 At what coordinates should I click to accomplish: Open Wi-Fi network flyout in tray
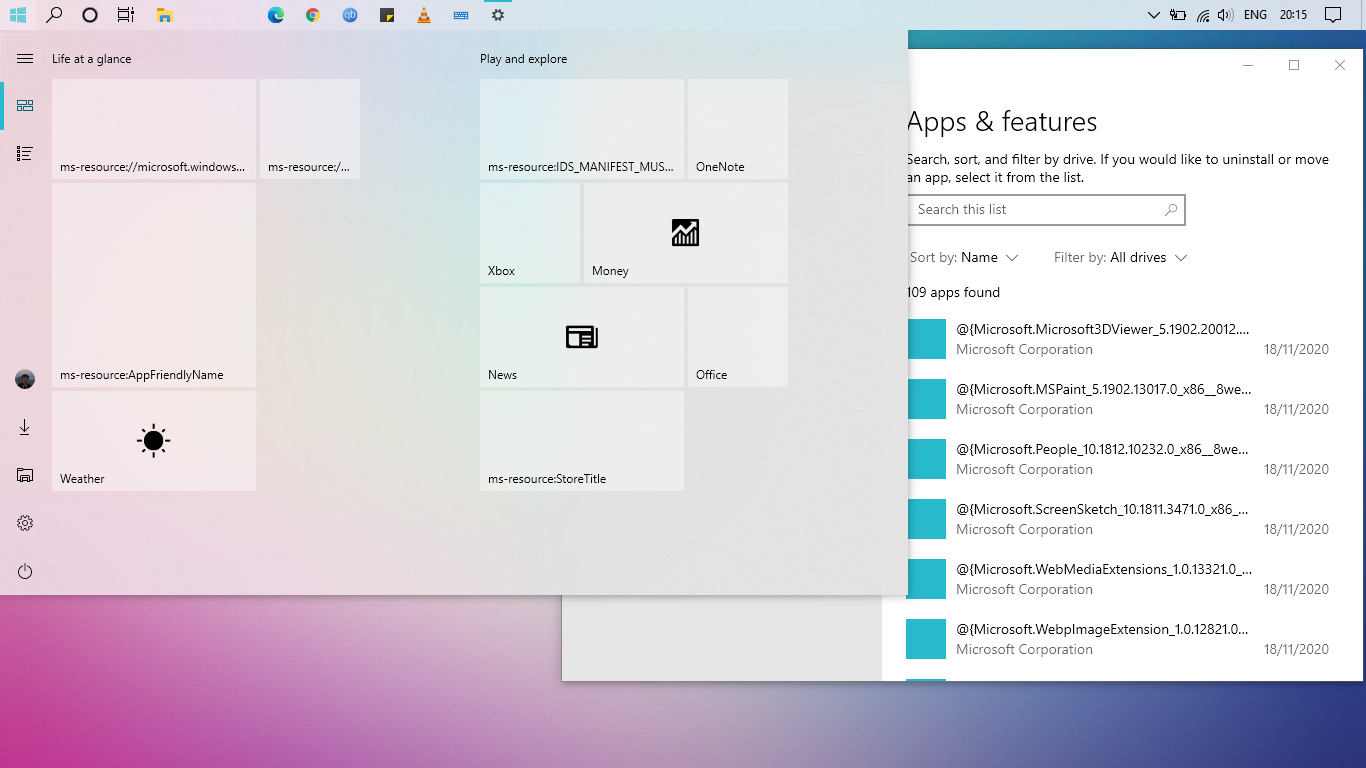[1203, 15]
